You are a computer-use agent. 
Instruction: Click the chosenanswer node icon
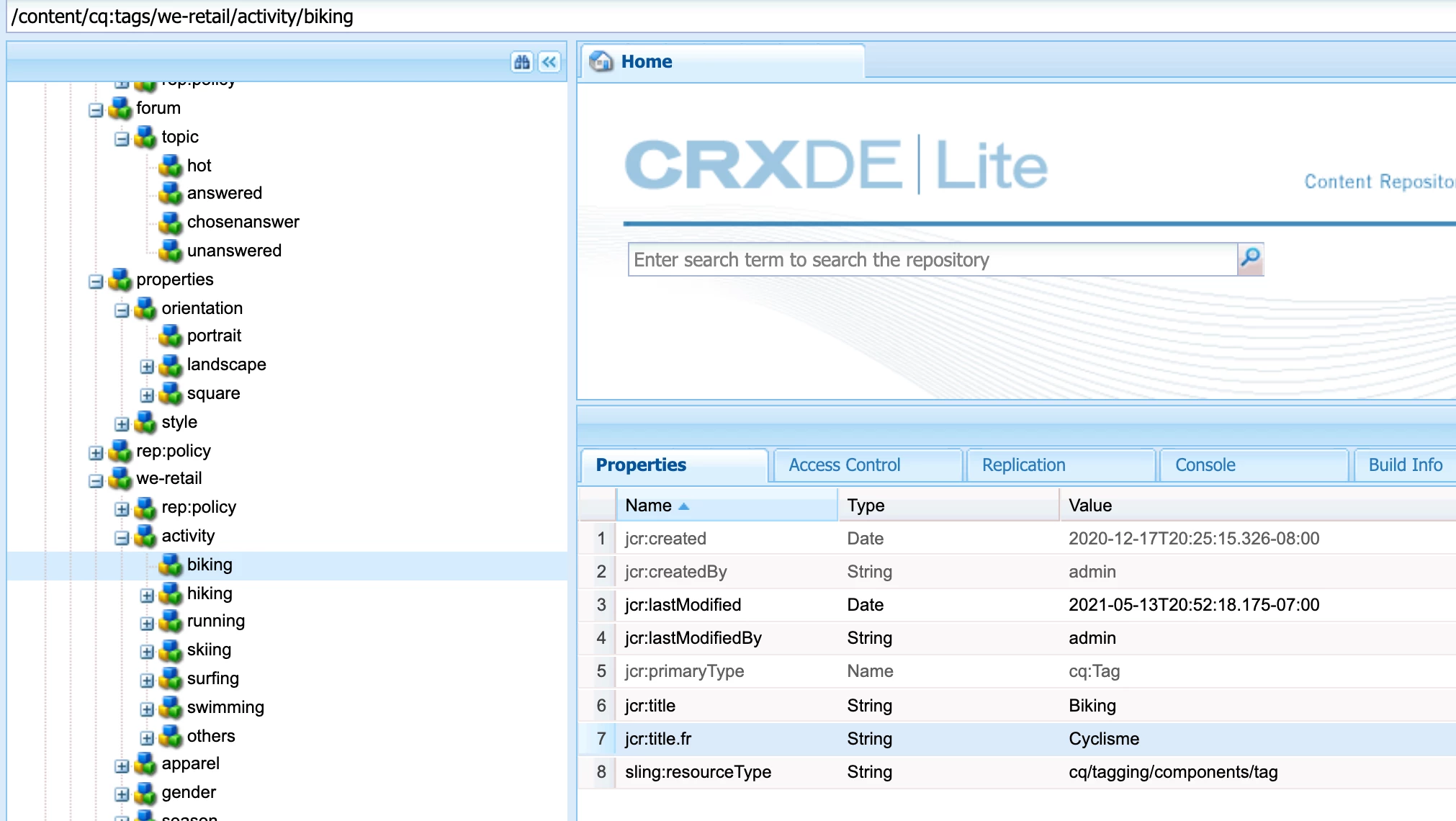click(171, 223)
